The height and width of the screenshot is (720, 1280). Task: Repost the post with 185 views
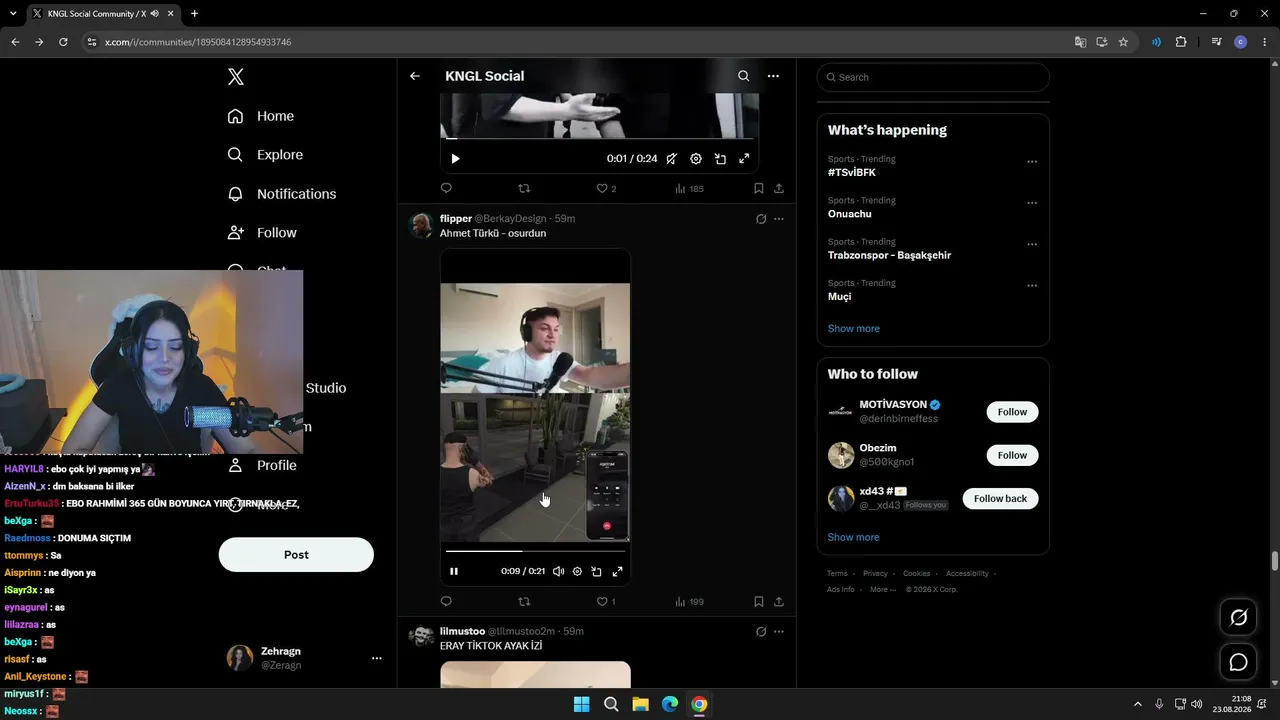524,188
